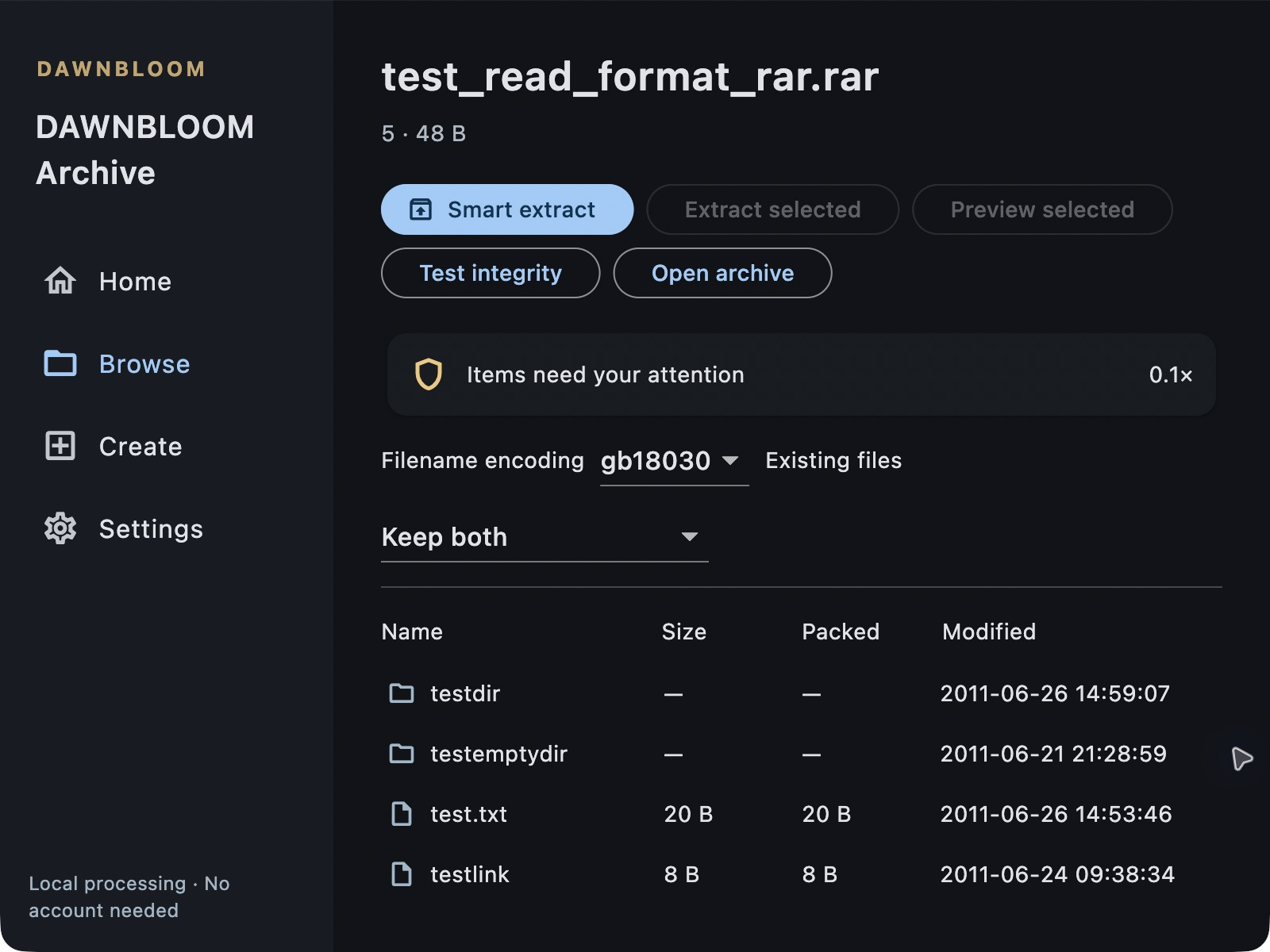The height and width of the screenshot is (952, 1270).
Task: Click the shield warning icon
Action: click(429, 374)
